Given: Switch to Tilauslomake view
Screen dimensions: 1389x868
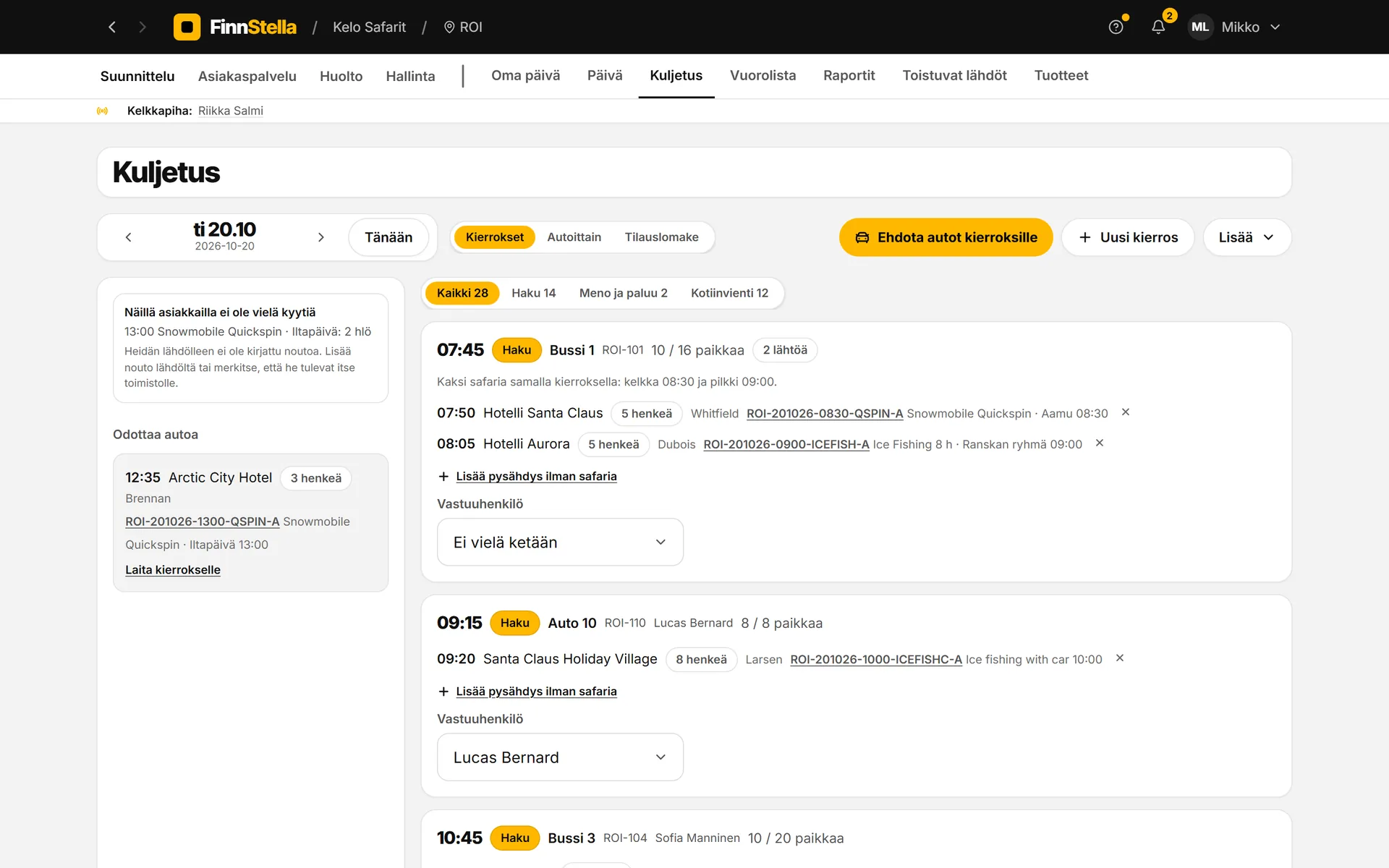Looking at the screenshot, I should pyautogui.click(x=662, y=237).
